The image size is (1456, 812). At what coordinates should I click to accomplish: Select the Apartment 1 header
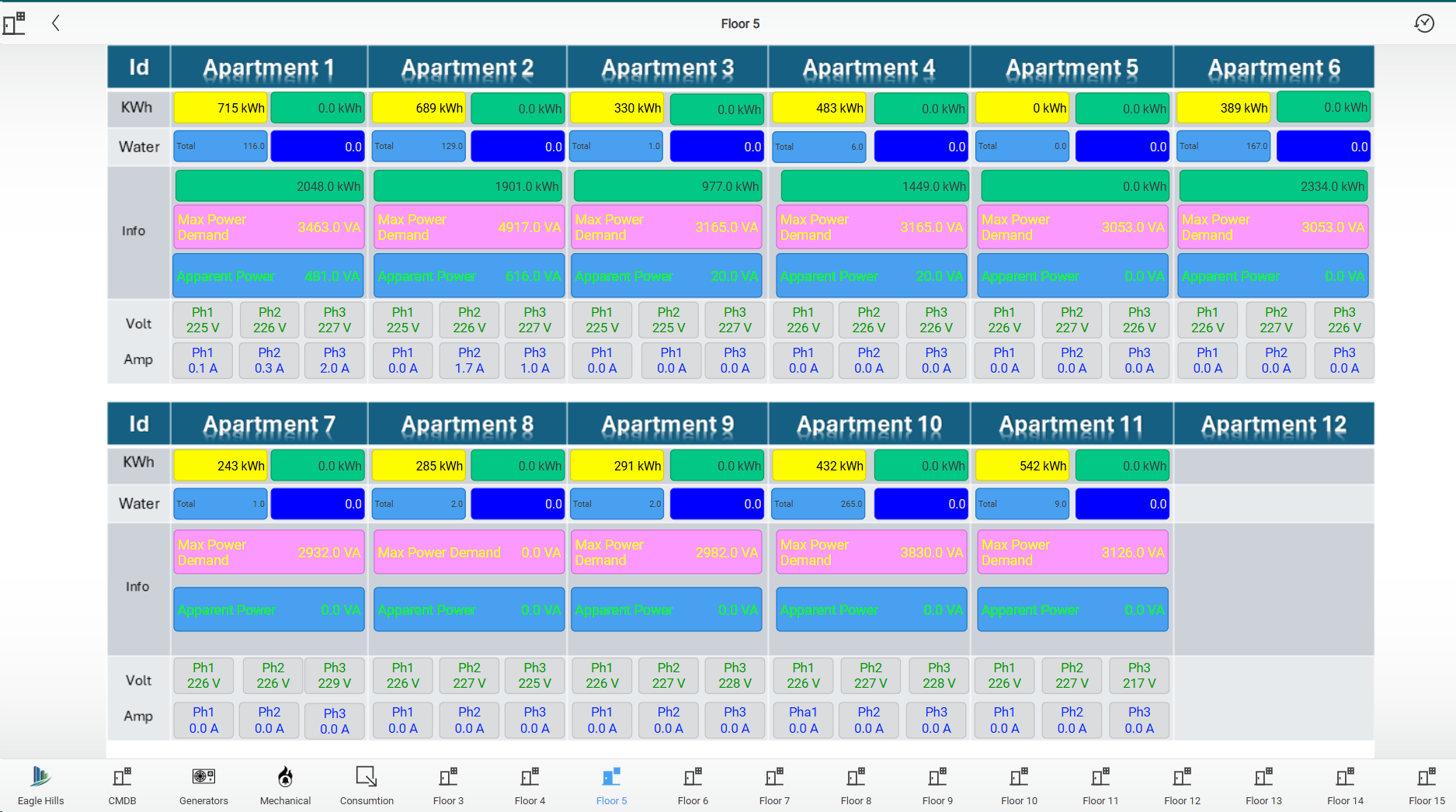[x=269, y=68]
